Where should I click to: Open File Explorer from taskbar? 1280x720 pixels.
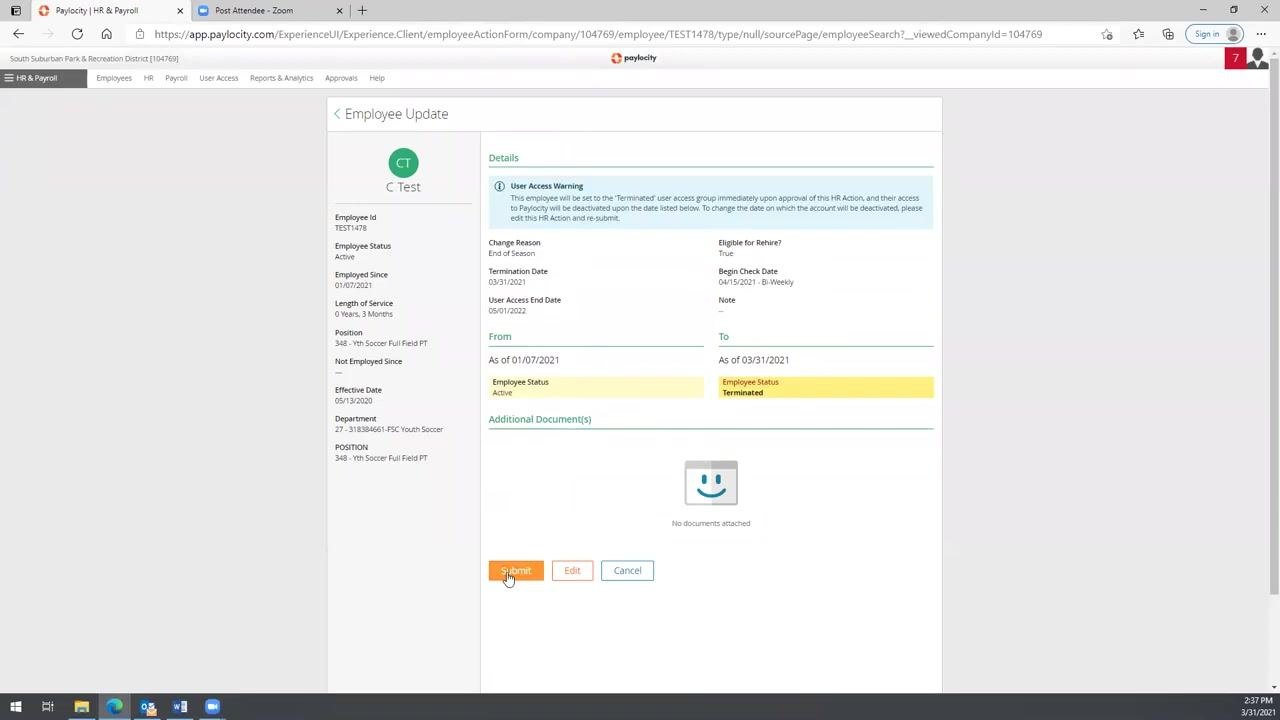pos(82,707)
